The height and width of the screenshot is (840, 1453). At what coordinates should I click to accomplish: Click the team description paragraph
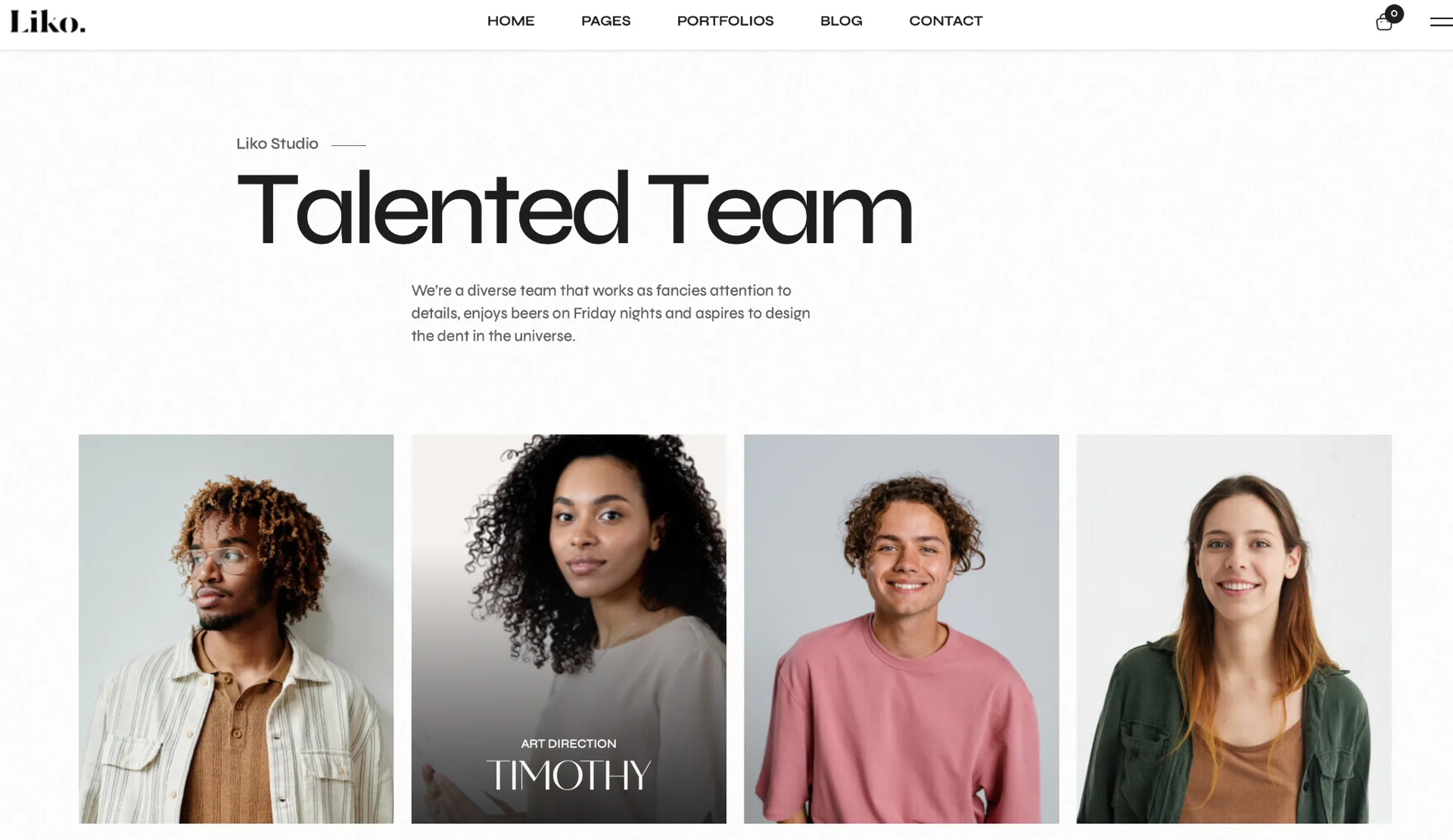tap(611, 313)
